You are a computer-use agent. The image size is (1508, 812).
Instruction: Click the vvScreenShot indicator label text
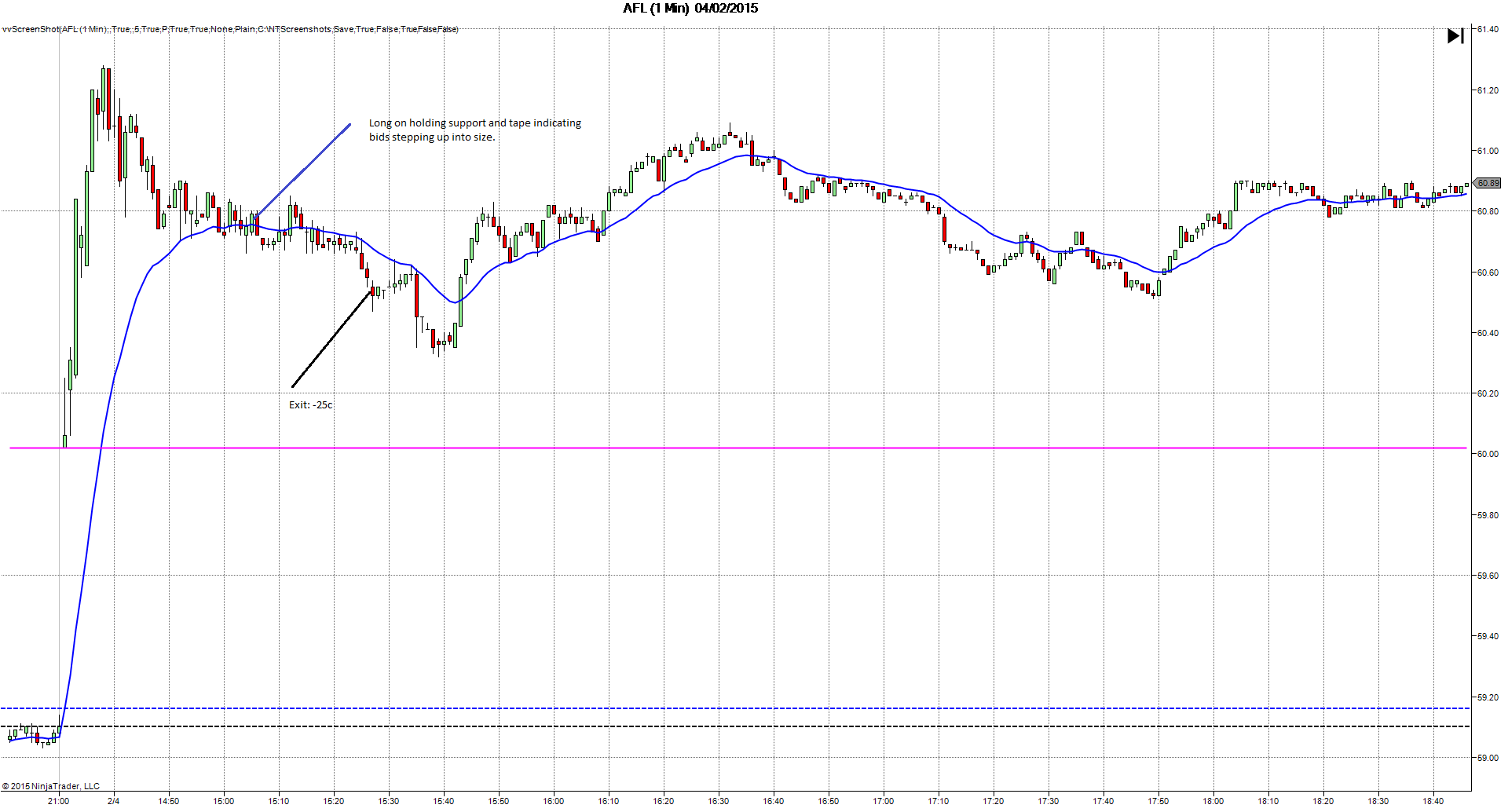coord(230,29)
